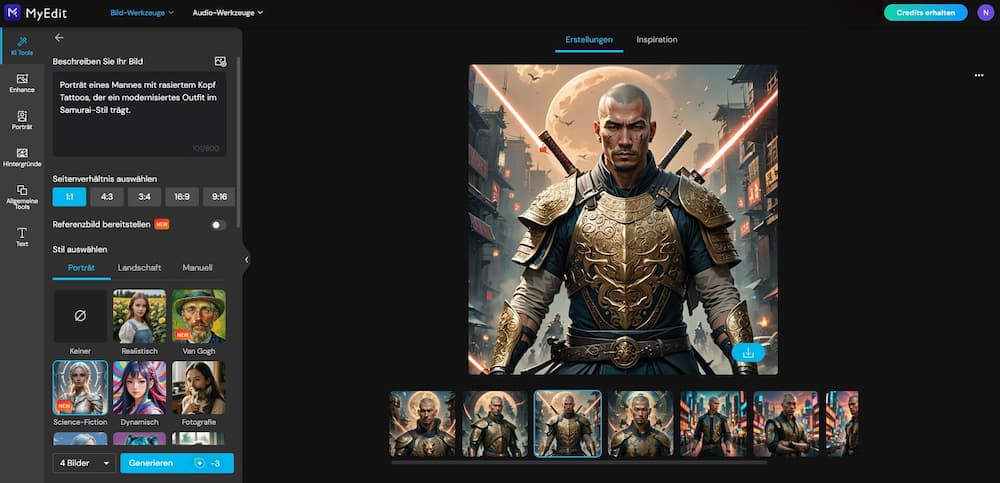1000x483 pixels.
Task: Open the highlighted third generated thumbnail
Action: point(568,424)
